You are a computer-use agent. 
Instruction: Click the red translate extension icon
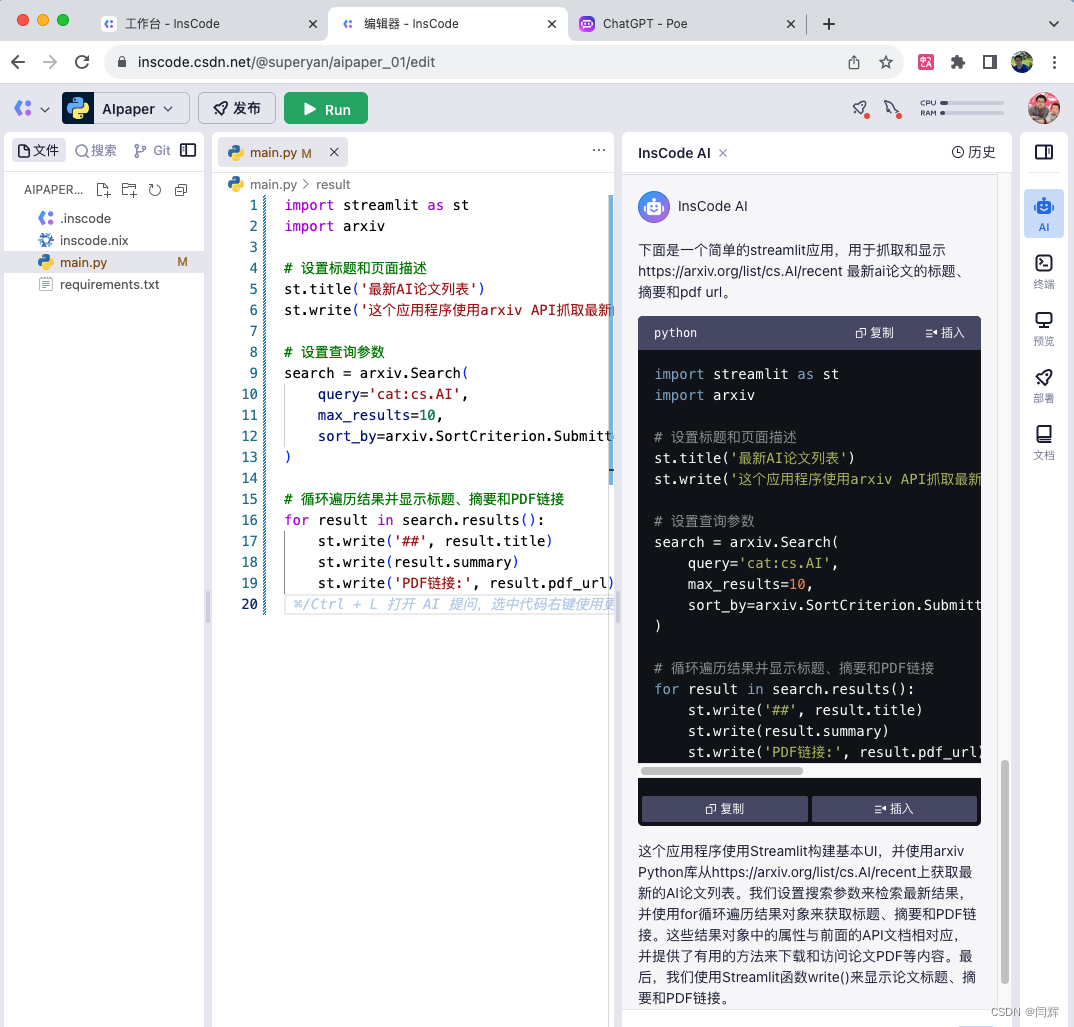925,62
